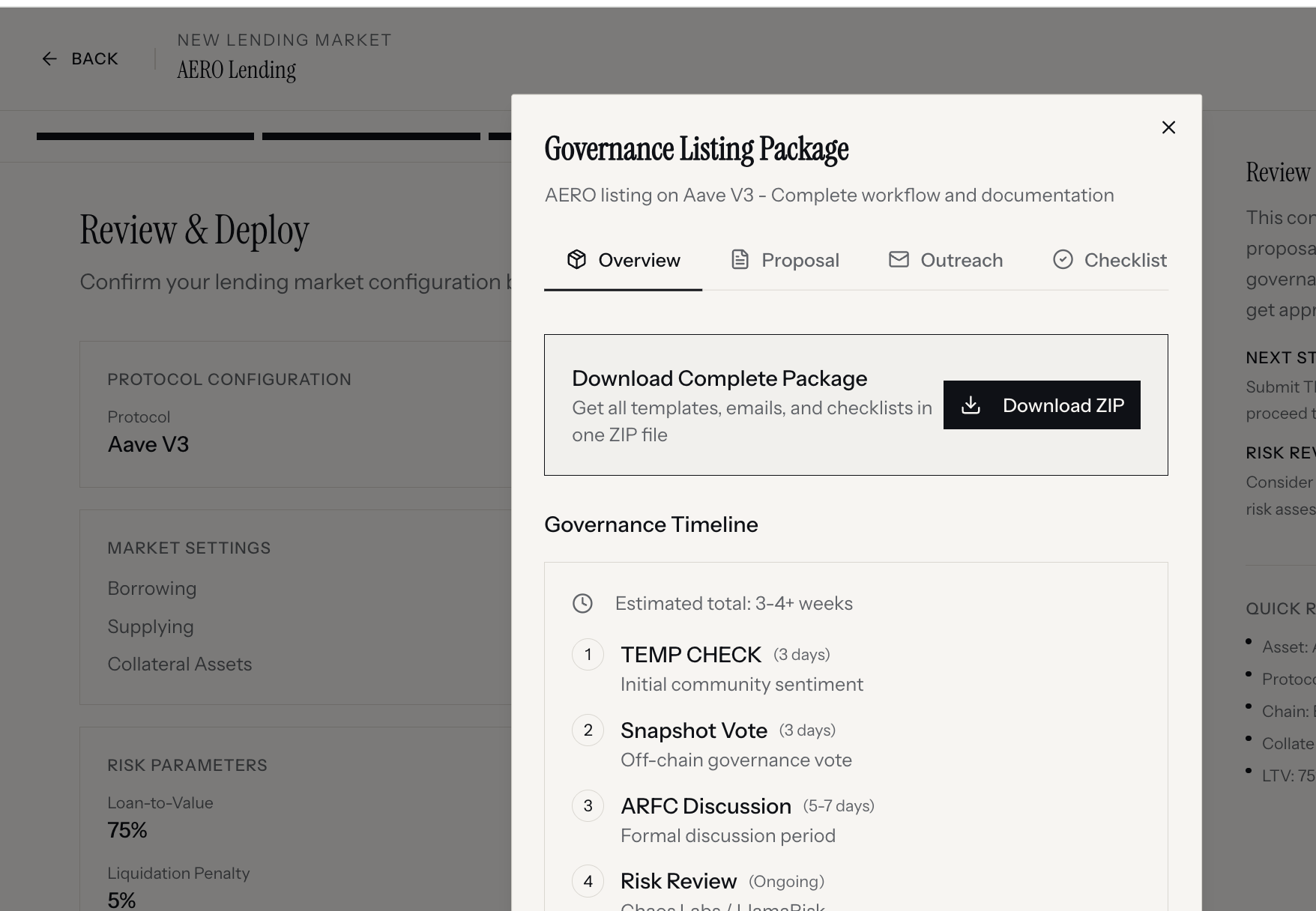Click the Download ZIP button
The image size is (1316, 911).
pos(1042,405)
